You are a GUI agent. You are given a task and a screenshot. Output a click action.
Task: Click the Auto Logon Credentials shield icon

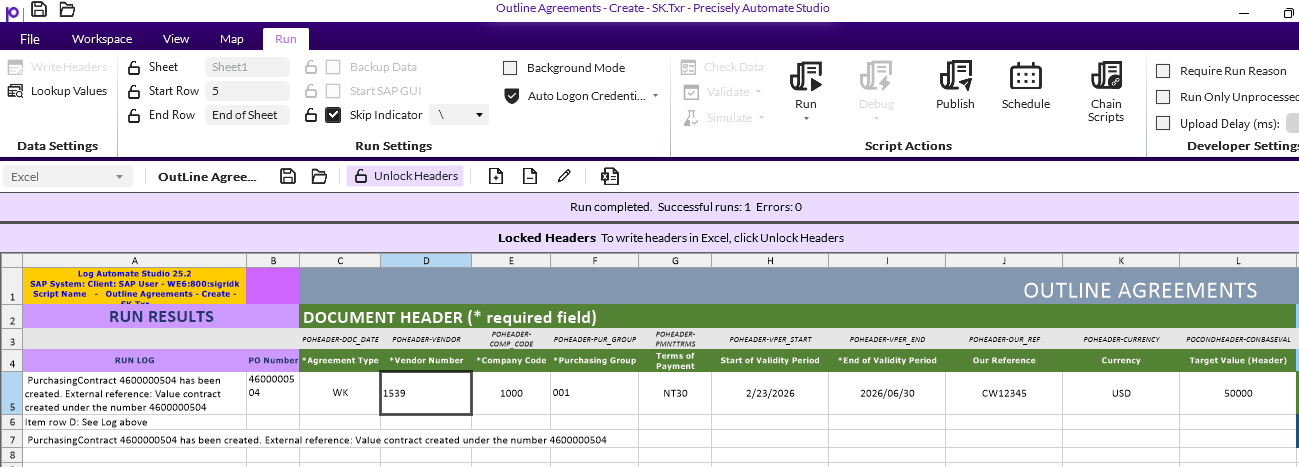(x=511, y=96)
